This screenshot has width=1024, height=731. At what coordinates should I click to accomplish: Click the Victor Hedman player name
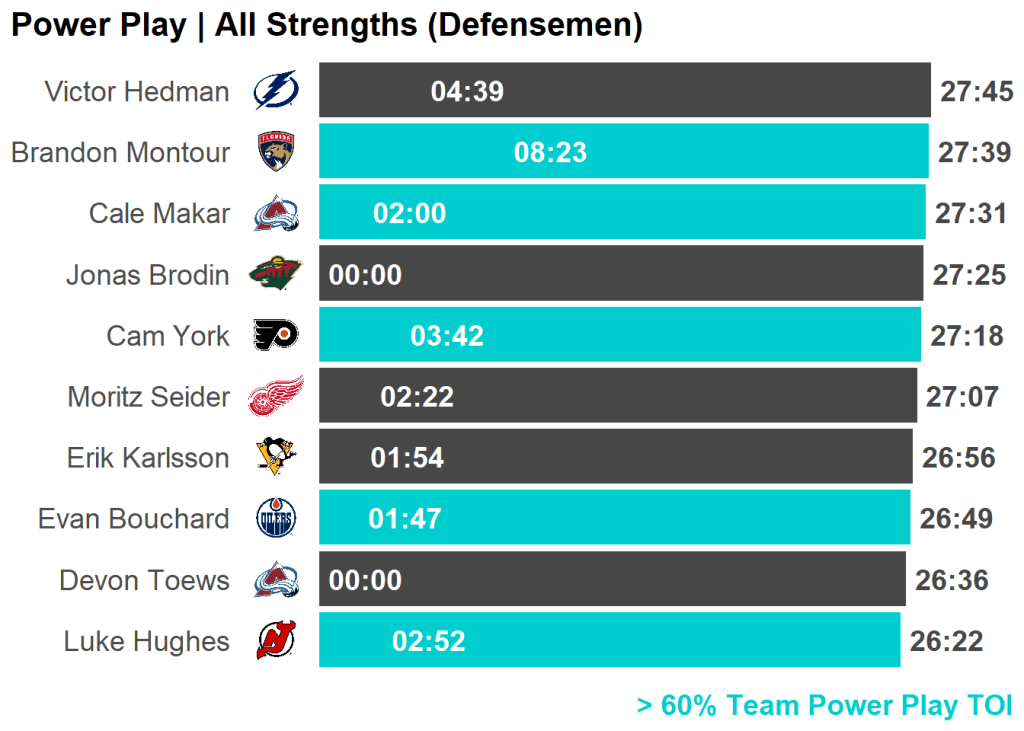coord(137,92)
